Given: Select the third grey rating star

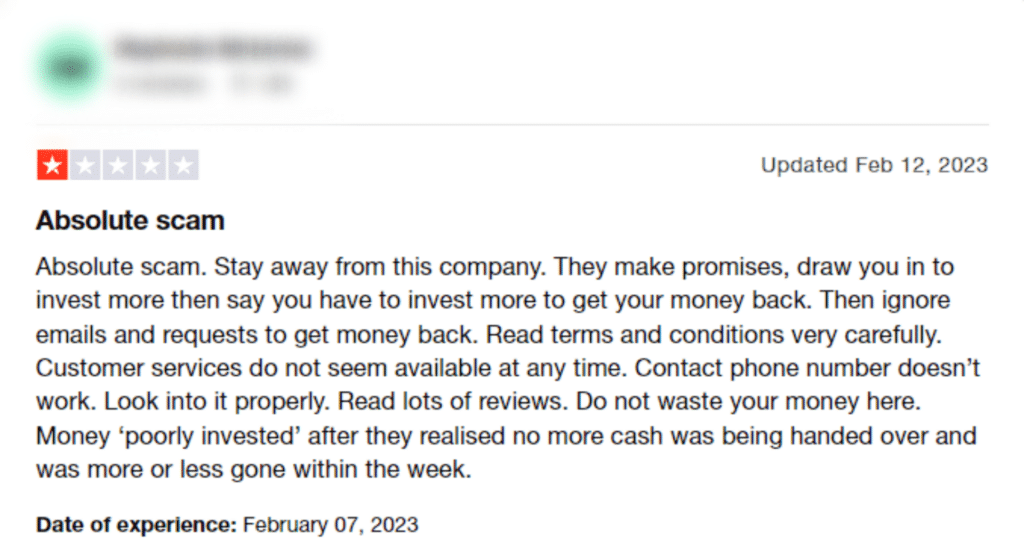Looking at the screenshot, I should click(118, 165).
